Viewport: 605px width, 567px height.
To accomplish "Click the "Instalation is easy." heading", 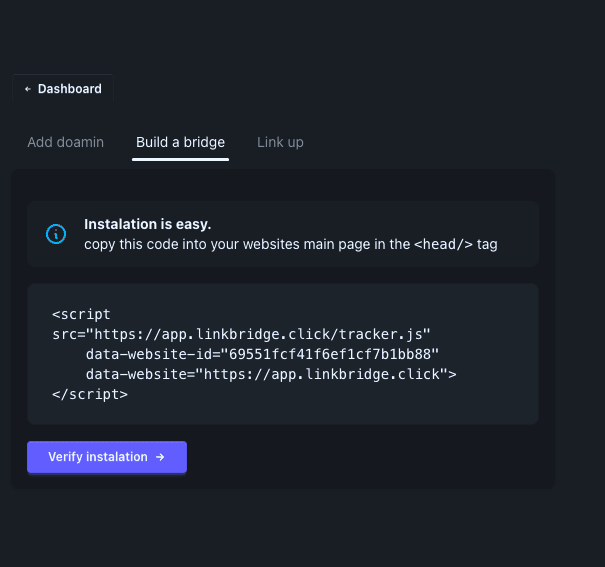I will point(147,224).
